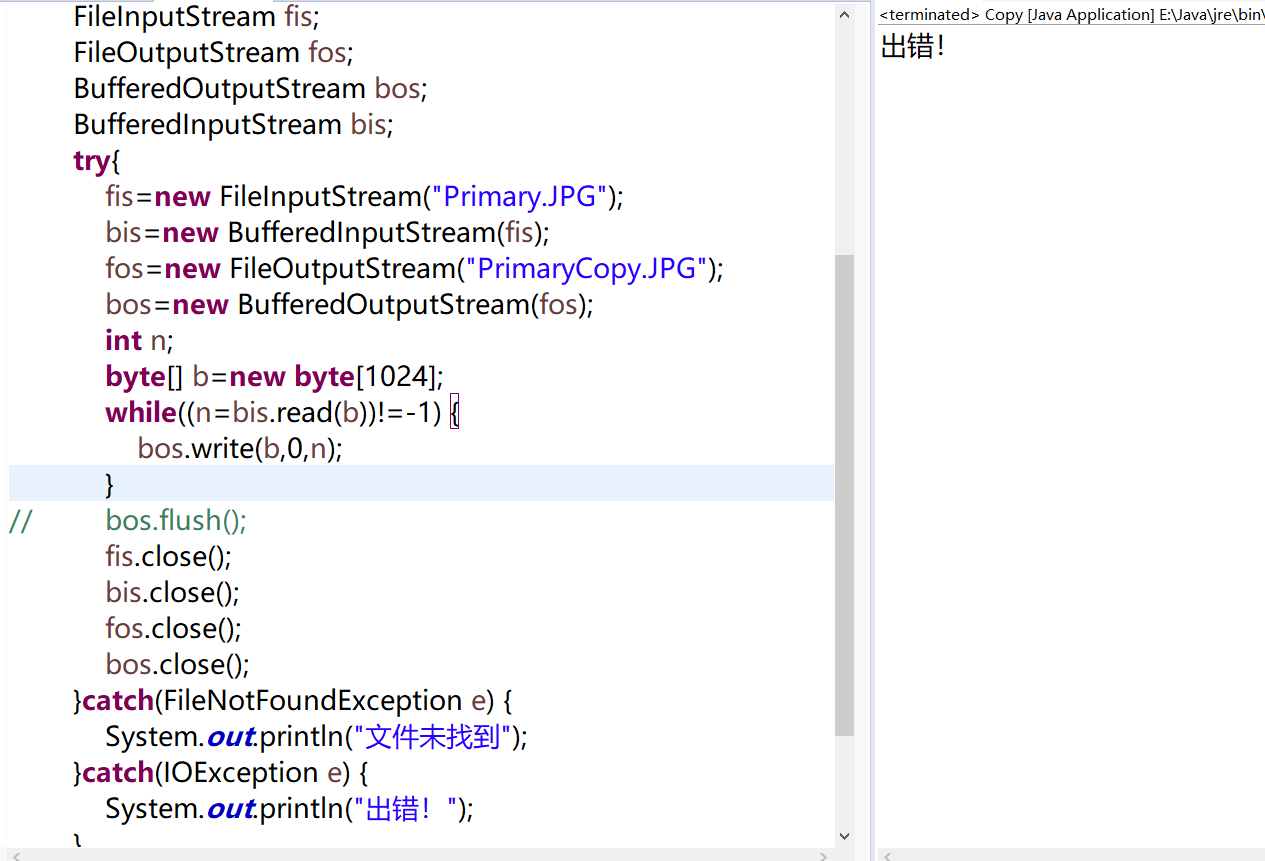Click the byte[] b=new byte[1024]; line
The image size is (1265, 861).
click(x=274, y=376)
